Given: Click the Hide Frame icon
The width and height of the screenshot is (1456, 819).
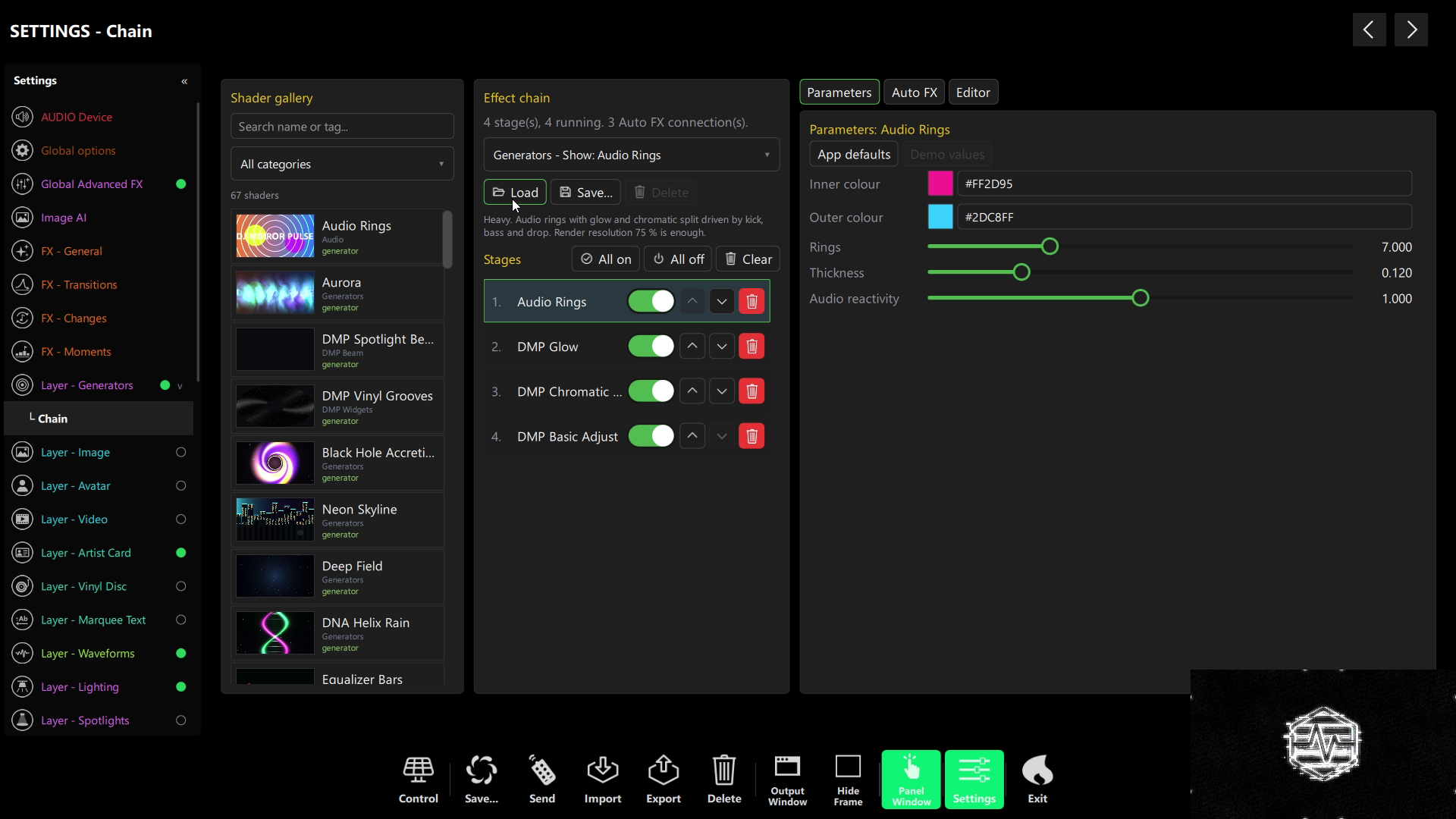Looking at the screenshot, I should pyautogui.click(x=848, y=766).
